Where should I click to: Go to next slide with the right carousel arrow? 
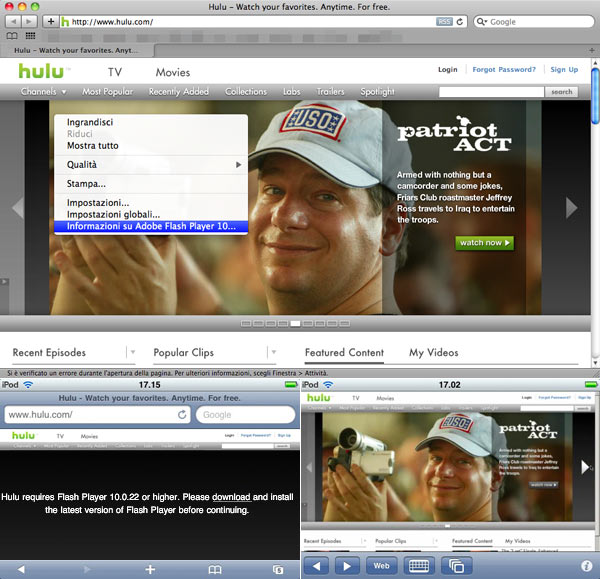tap(571, 208)
